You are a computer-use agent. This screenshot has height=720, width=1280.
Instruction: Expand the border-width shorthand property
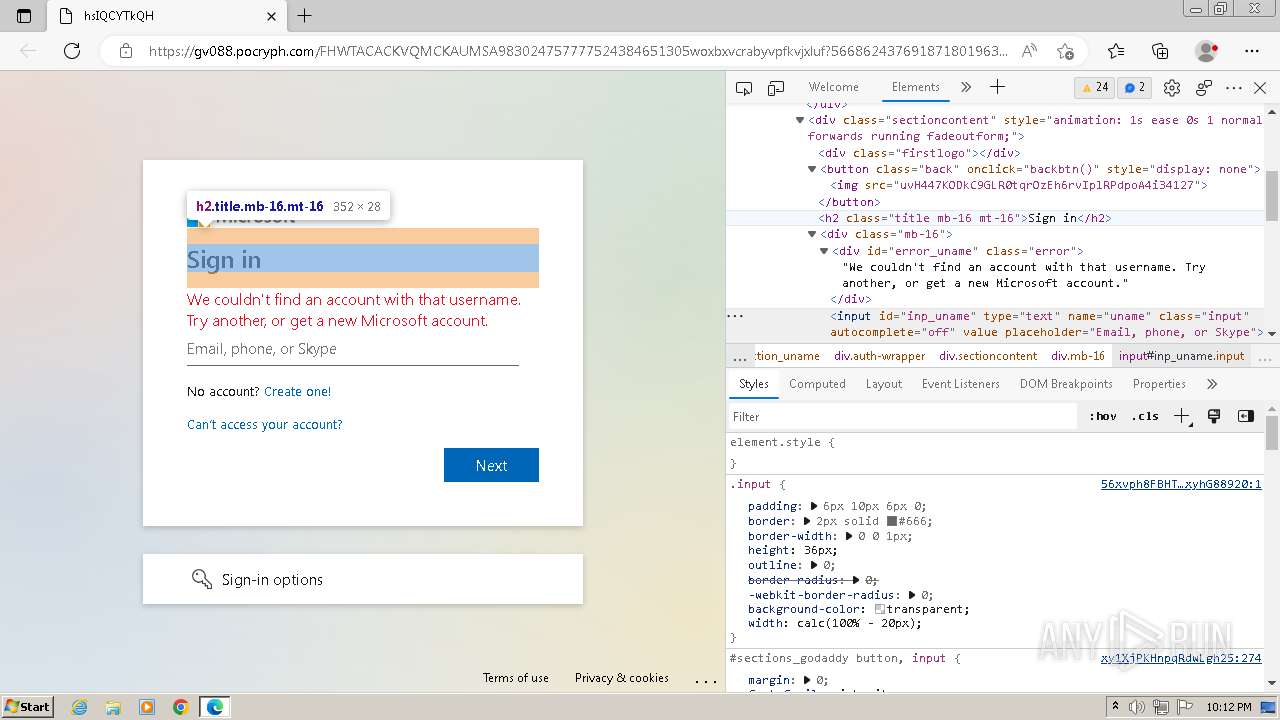tap(848, 536)
